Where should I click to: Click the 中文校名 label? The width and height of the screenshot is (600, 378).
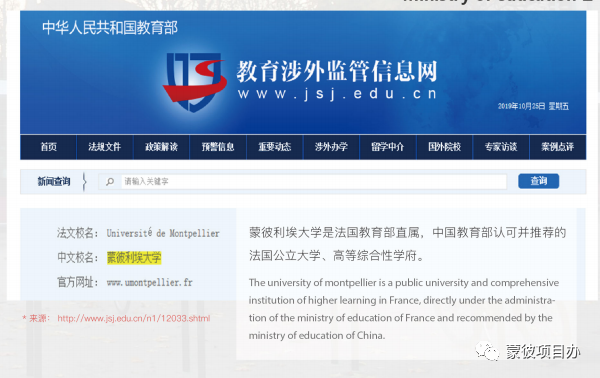pos(78,257)
